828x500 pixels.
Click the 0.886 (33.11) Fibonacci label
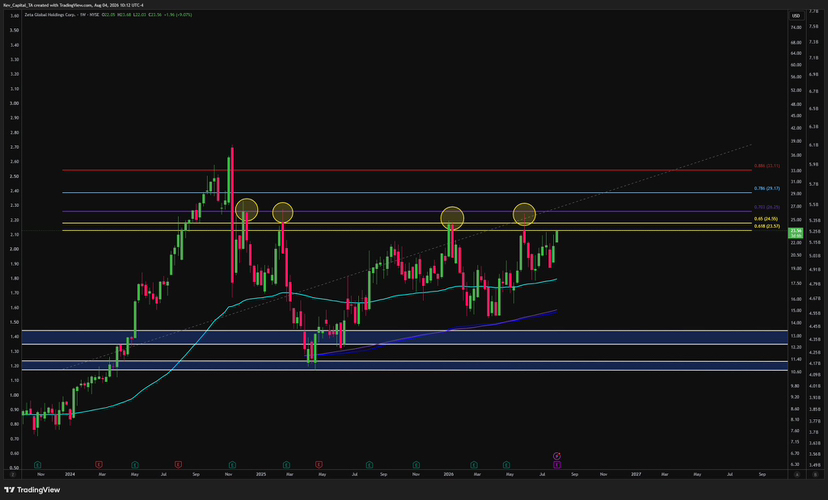click(x=767, y=166)
